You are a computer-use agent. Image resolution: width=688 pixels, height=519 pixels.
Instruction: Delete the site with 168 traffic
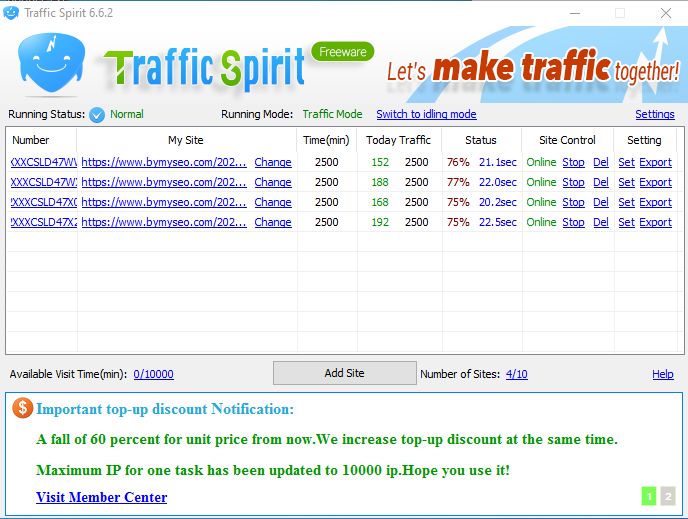(x=601, y=202)
